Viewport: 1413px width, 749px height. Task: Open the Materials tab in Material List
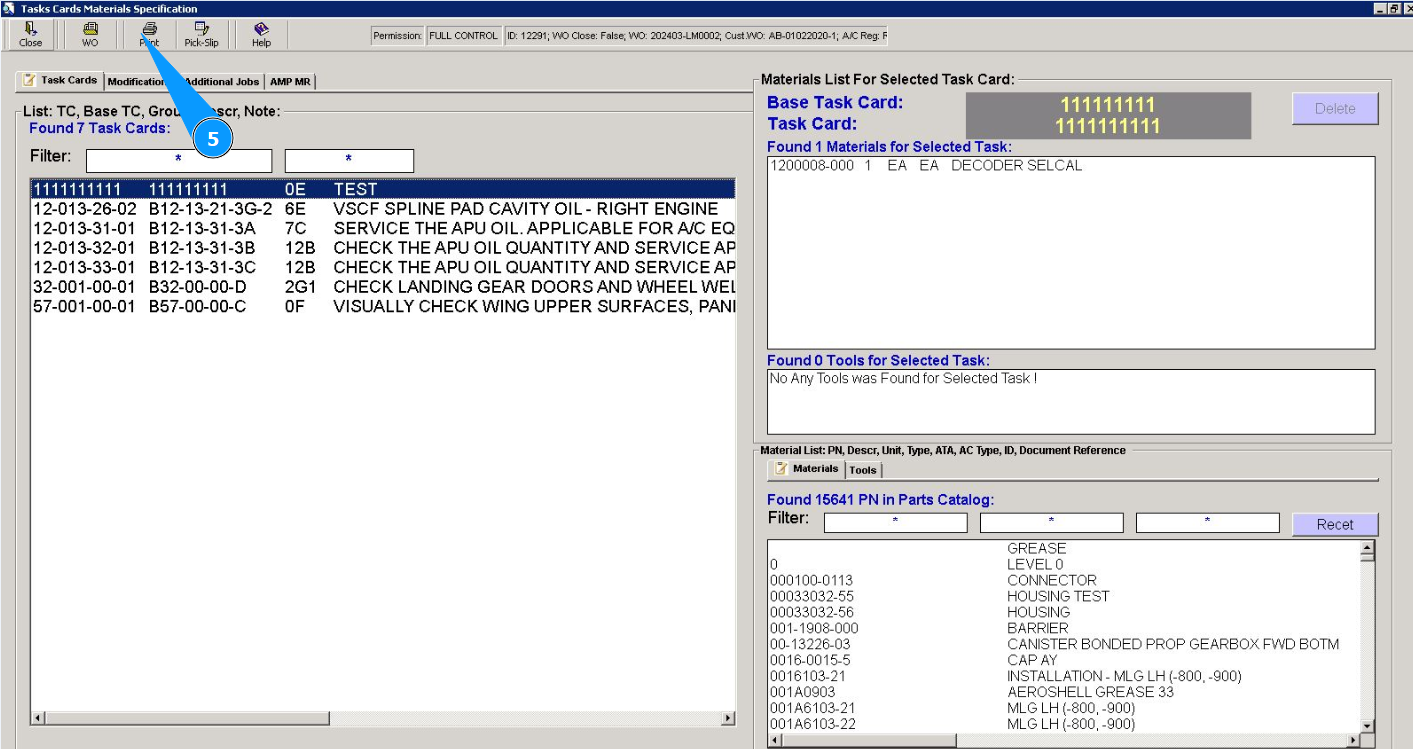tap(806, 469)
